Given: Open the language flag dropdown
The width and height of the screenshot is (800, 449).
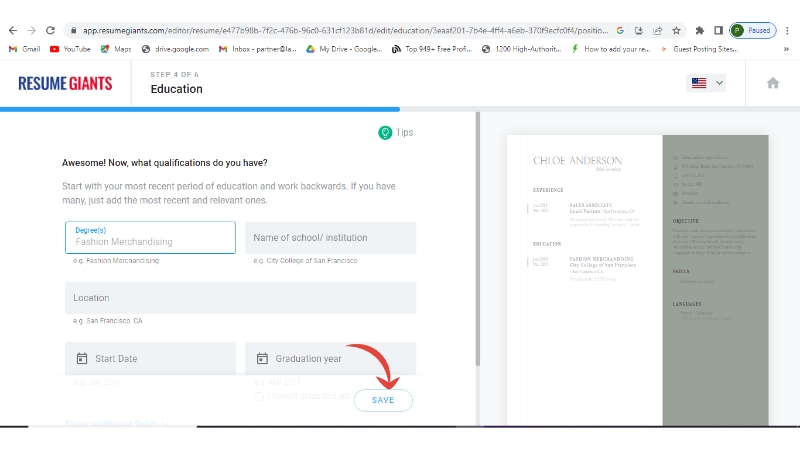Looking at the screenshot, I should tap(707, 83).
